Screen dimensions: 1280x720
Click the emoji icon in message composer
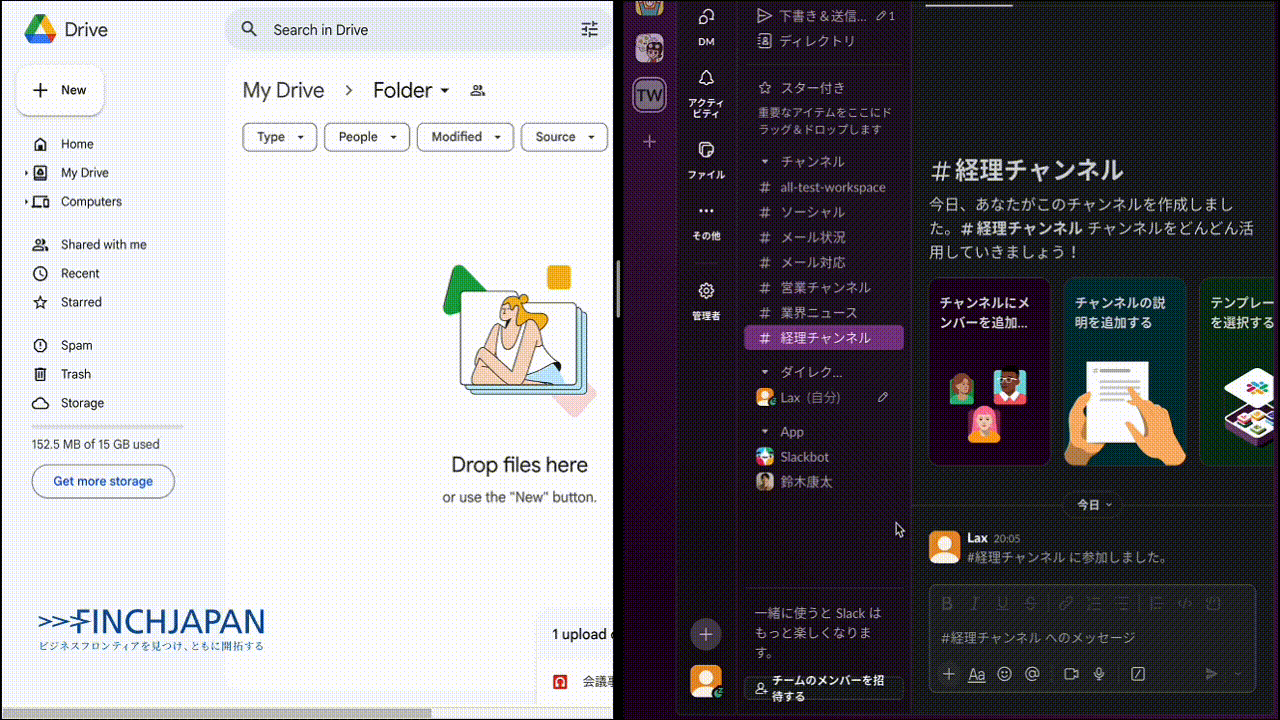coord(1005,674)
